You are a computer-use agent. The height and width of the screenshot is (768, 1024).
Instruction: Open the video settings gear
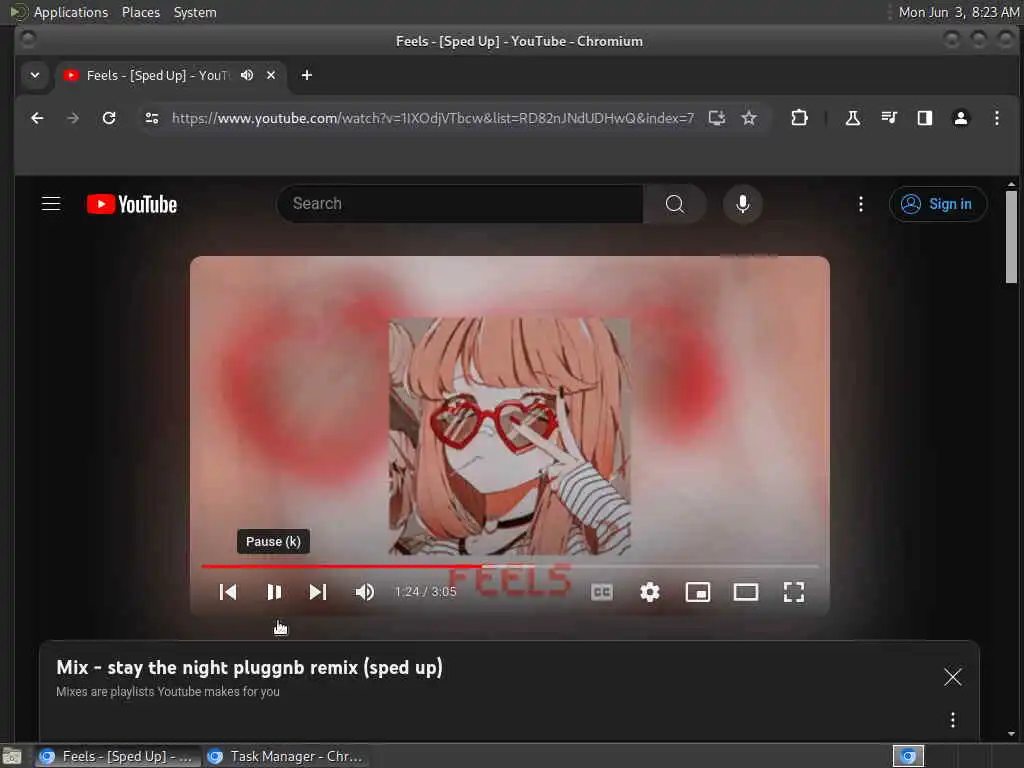pyautogui.click(x=650, y=592)
